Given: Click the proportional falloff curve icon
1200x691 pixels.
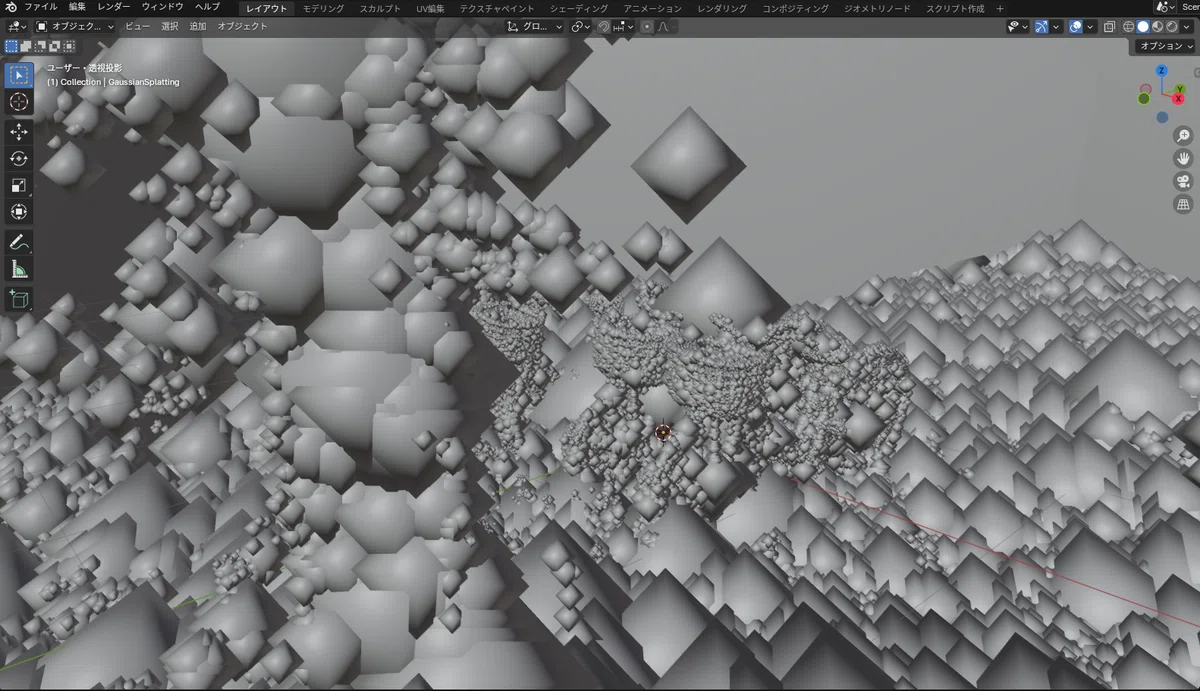Looking at the screenshot, I should pyautogui.click(x=663, y=27).
